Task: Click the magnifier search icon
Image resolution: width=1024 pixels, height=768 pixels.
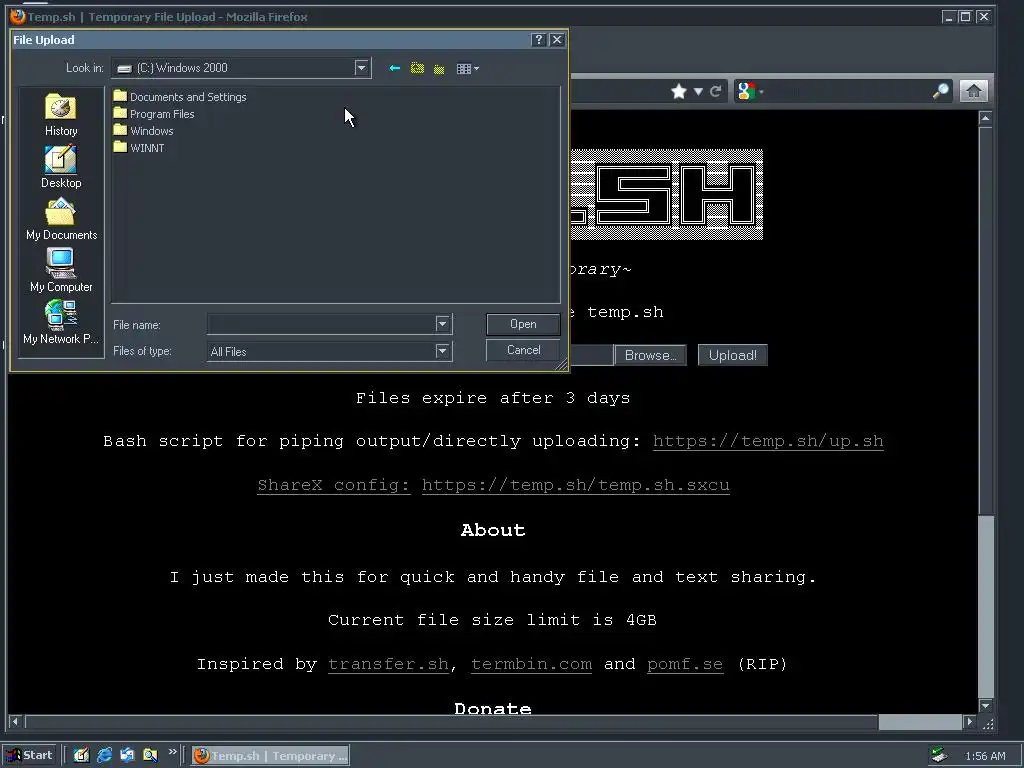Action: (x=941, y=91)
